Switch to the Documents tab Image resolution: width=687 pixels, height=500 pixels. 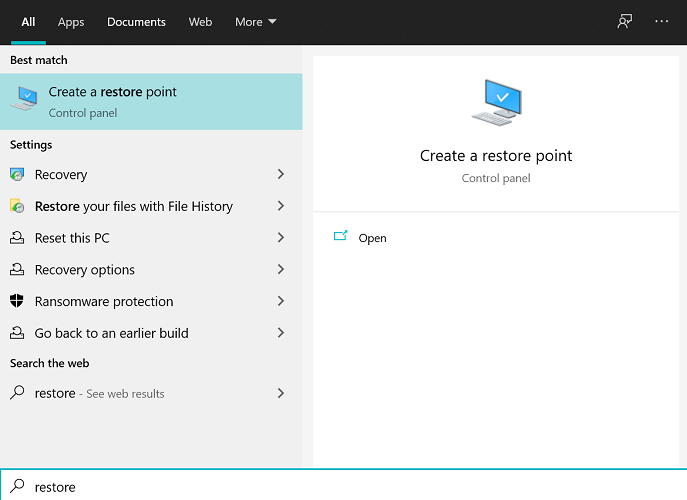coord(136,21)
